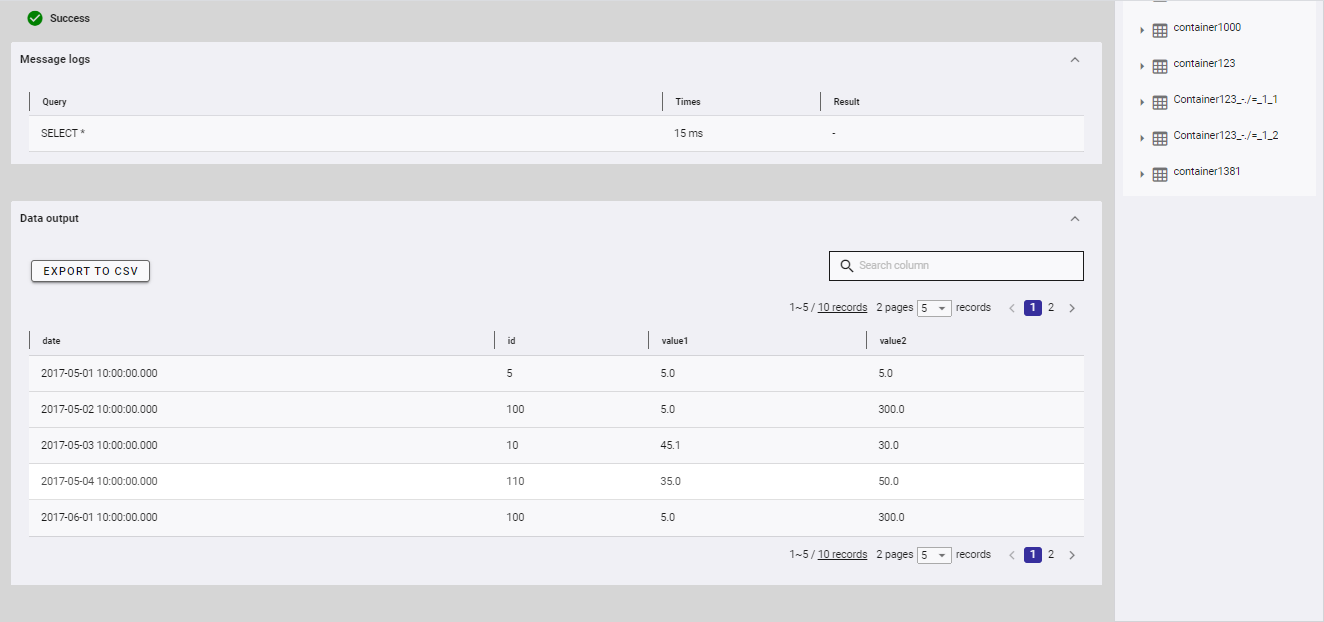Open the top records-per-page dropdown
This screenshot has height=622, width=1324.
click(935, 308)
